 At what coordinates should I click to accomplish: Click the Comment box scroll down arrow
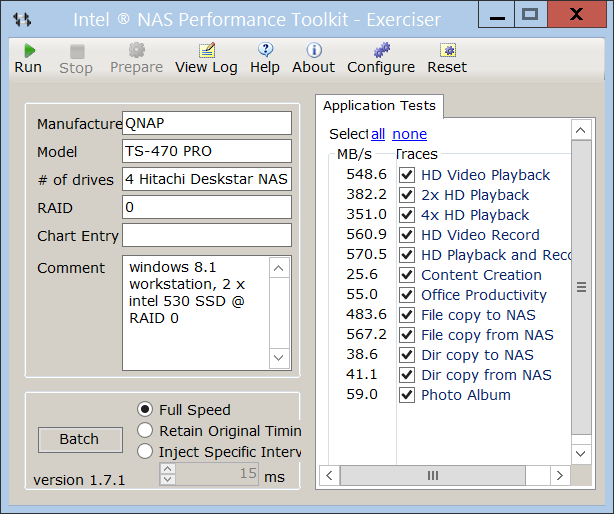click(x=279, y=358)
